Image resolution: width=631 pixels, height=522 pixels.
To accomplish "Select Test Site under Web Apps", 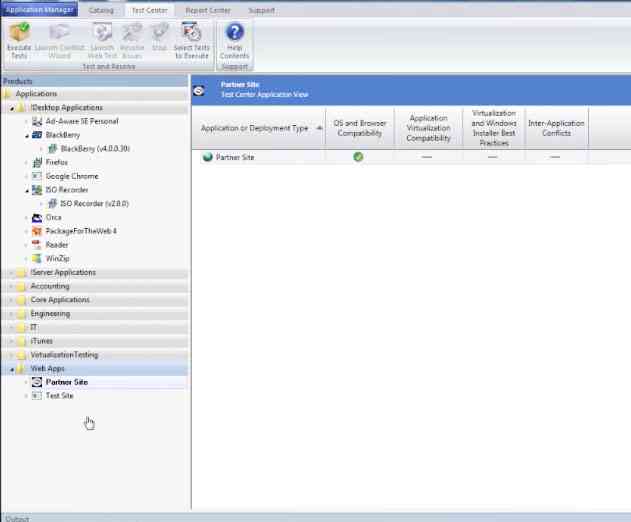I will [60, 396].
